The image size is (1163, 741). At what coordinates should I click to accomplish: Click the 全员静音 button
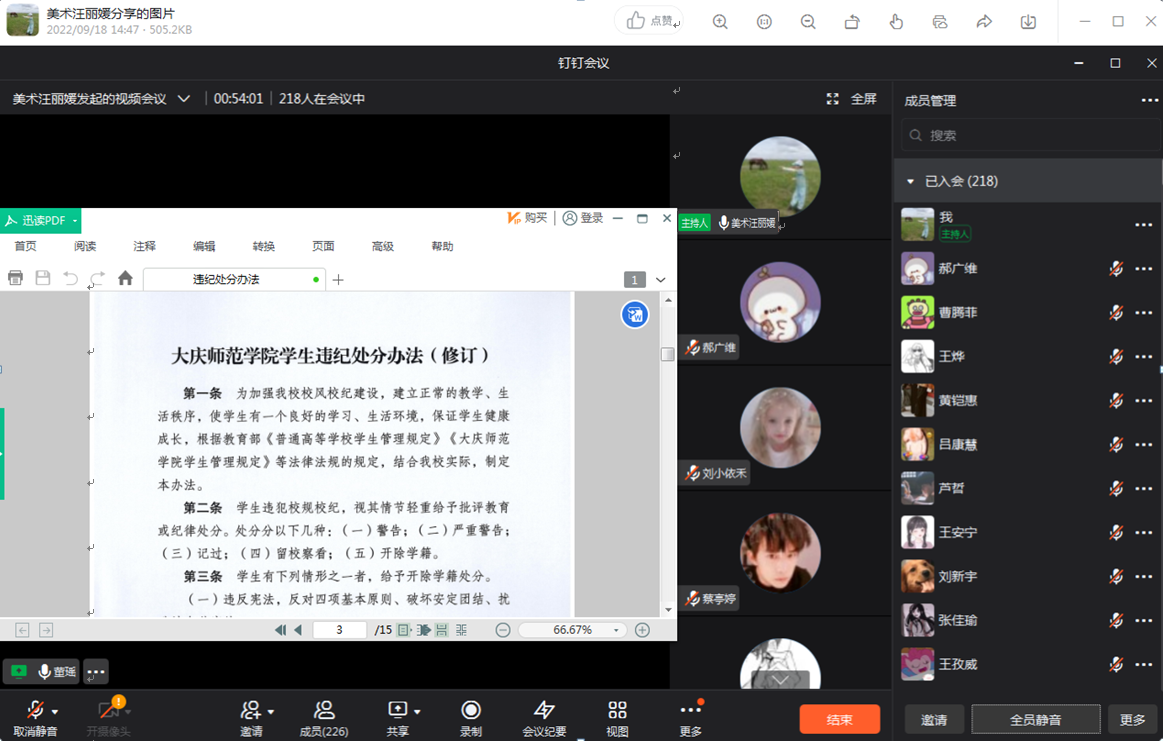pos(1035,720)
